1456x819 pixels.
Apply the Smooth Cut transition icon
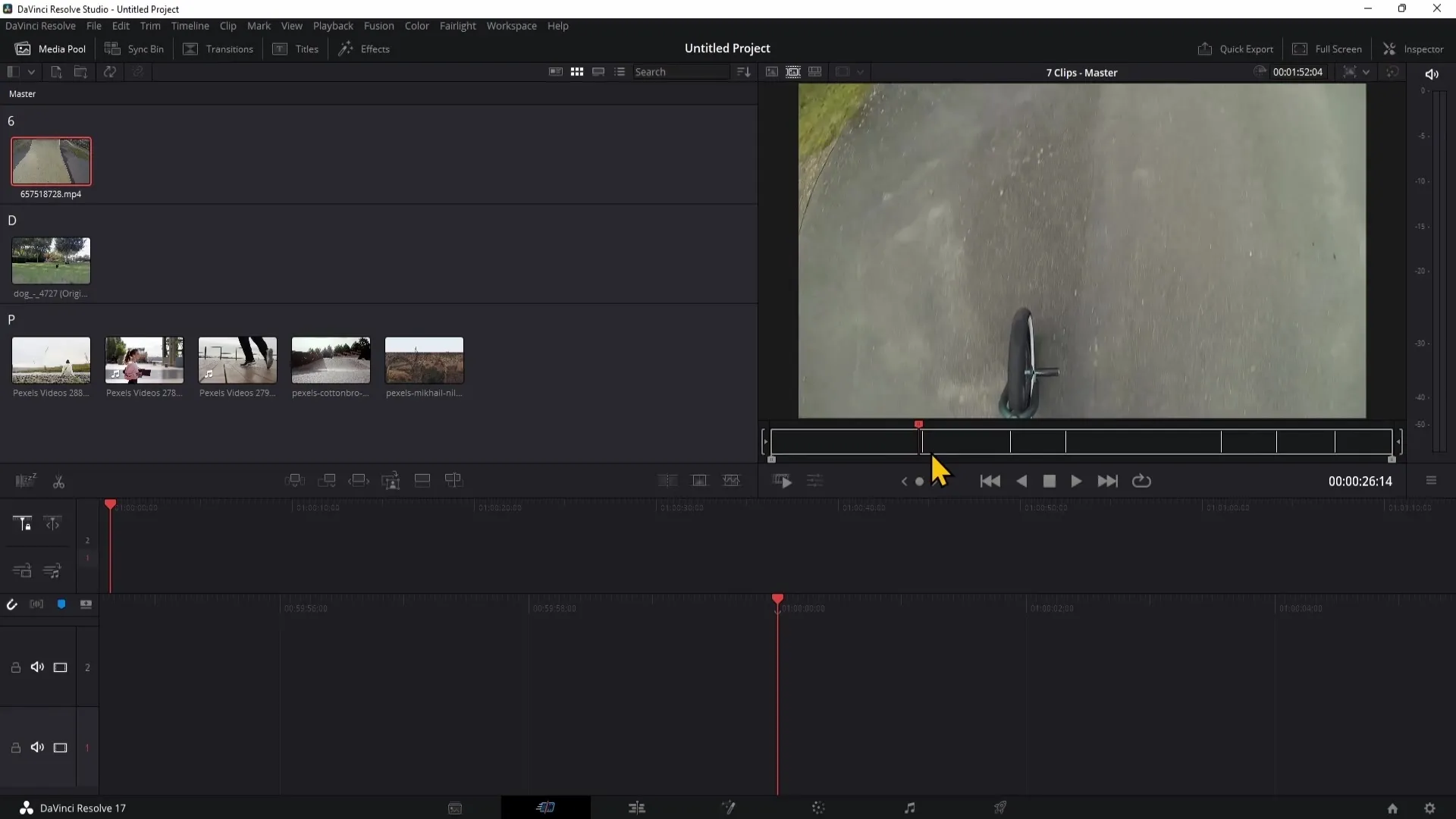point(732,481)
